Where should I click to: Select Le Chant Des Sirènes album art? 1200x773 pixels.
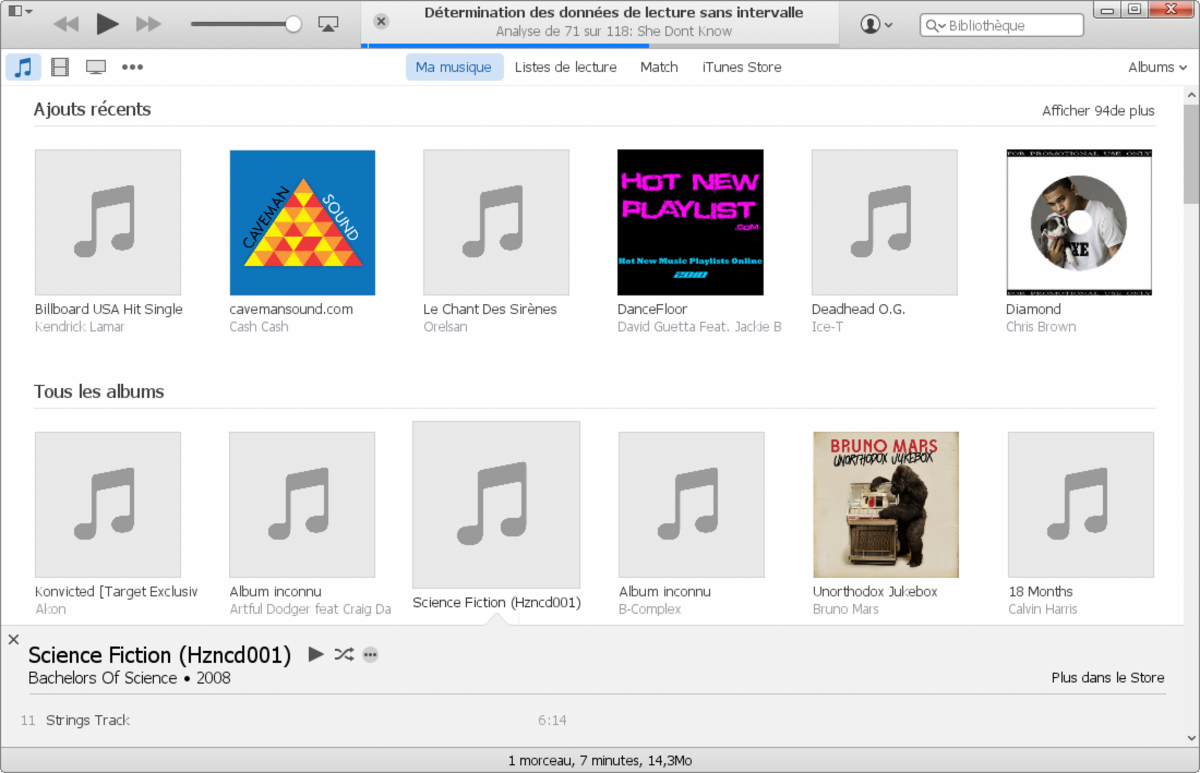point(496,222)
